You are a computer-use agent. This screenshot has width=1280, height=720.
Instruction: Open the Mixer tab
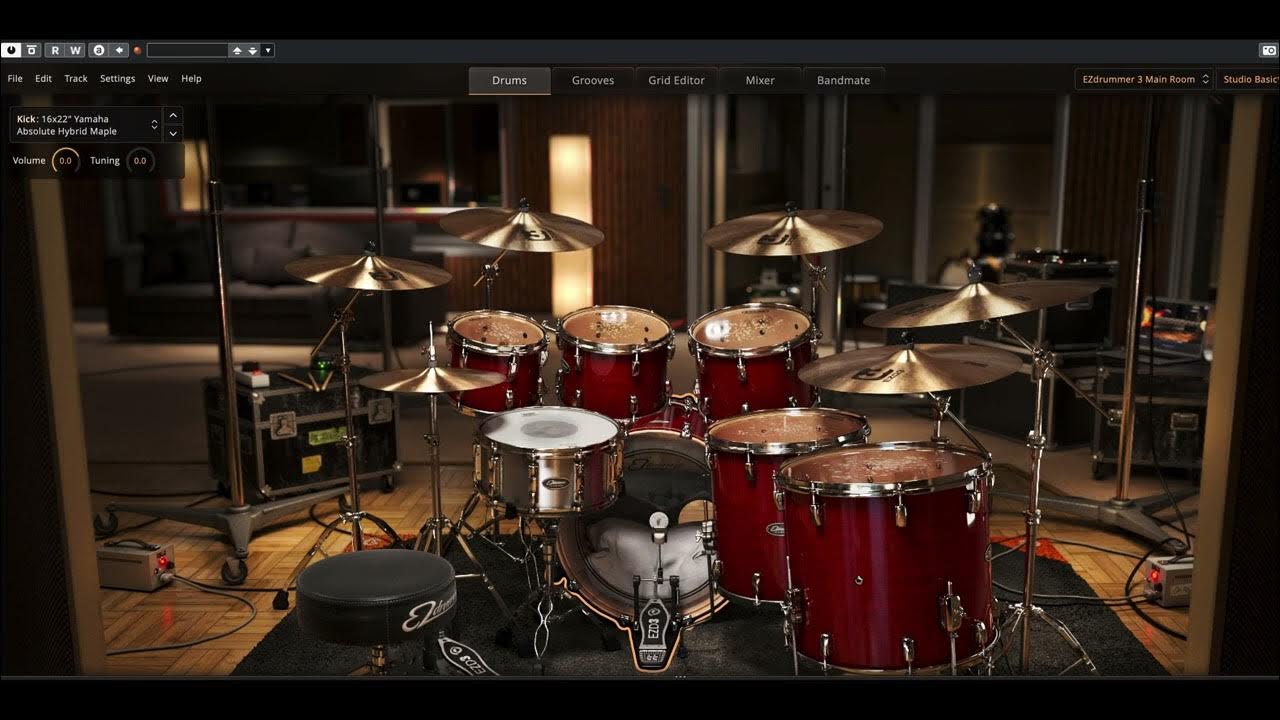click(x=760, y=80)
